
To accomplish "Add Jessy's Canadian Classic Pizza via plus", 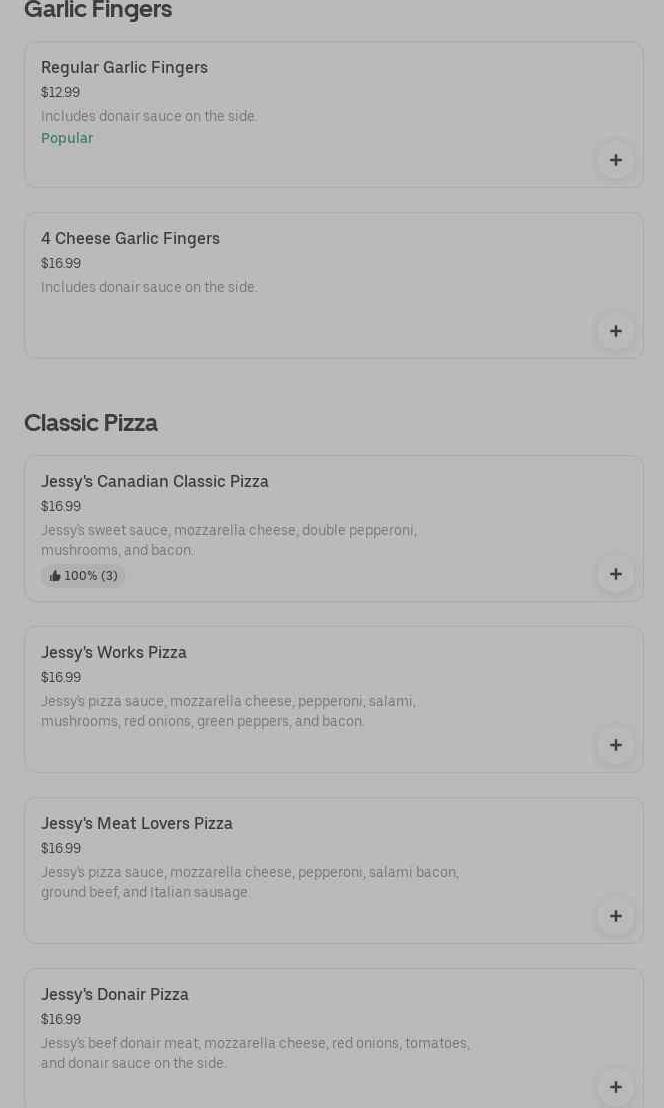I will point(616,574).
